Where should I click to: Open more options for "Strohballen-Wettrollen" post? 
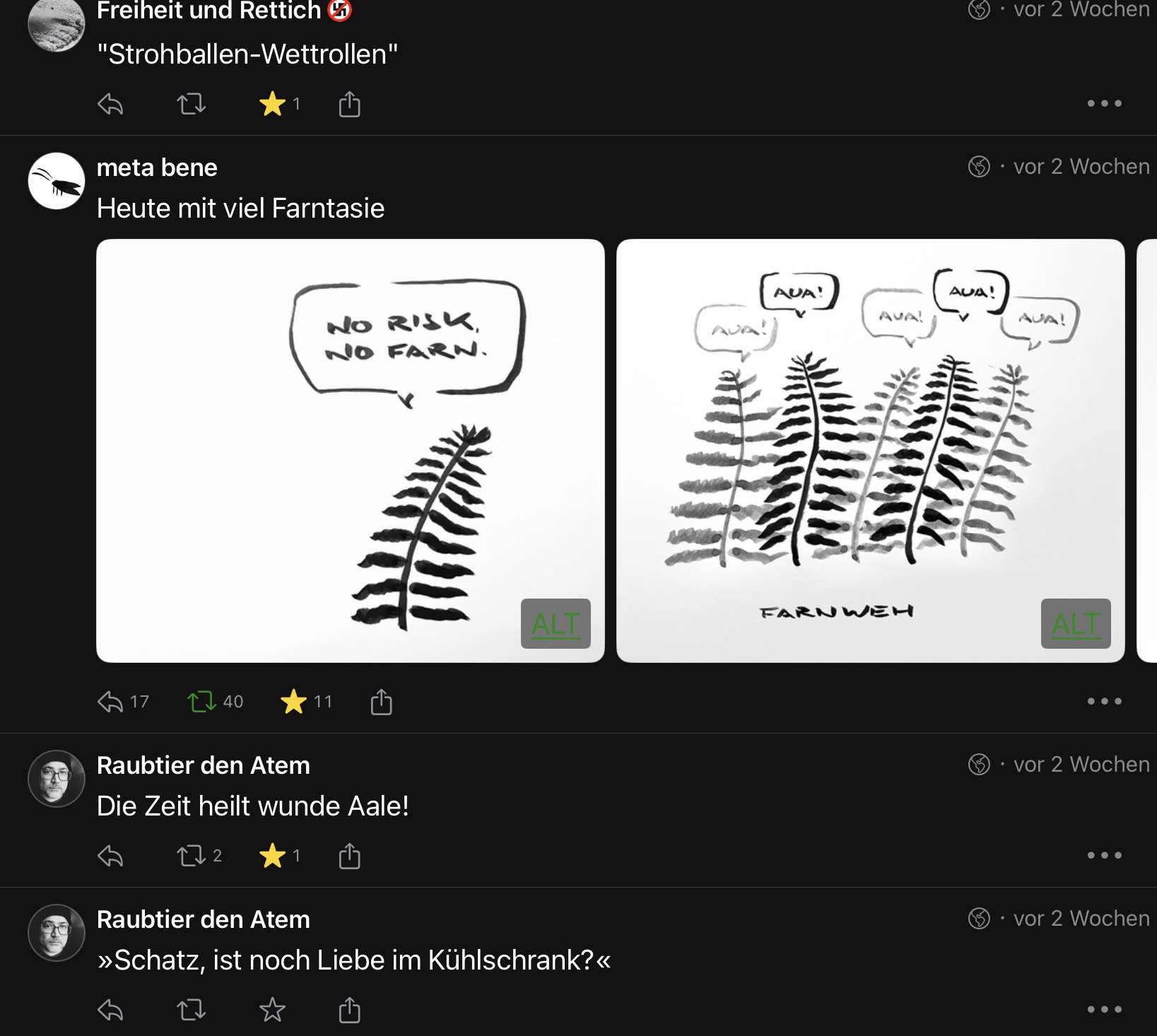pyautogui.click(x=1104, y=104)
